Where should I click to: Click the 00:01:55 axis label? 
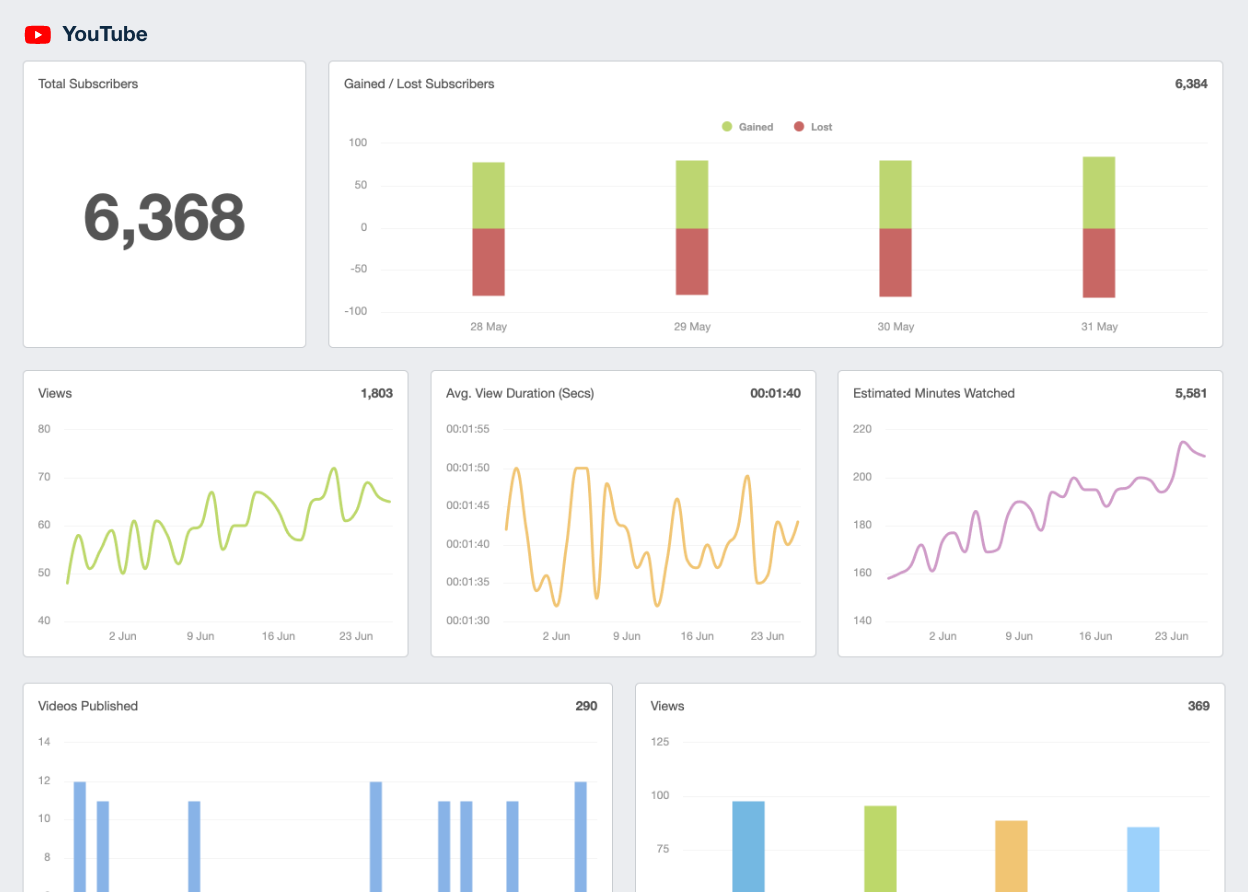(x=468, y=429)
